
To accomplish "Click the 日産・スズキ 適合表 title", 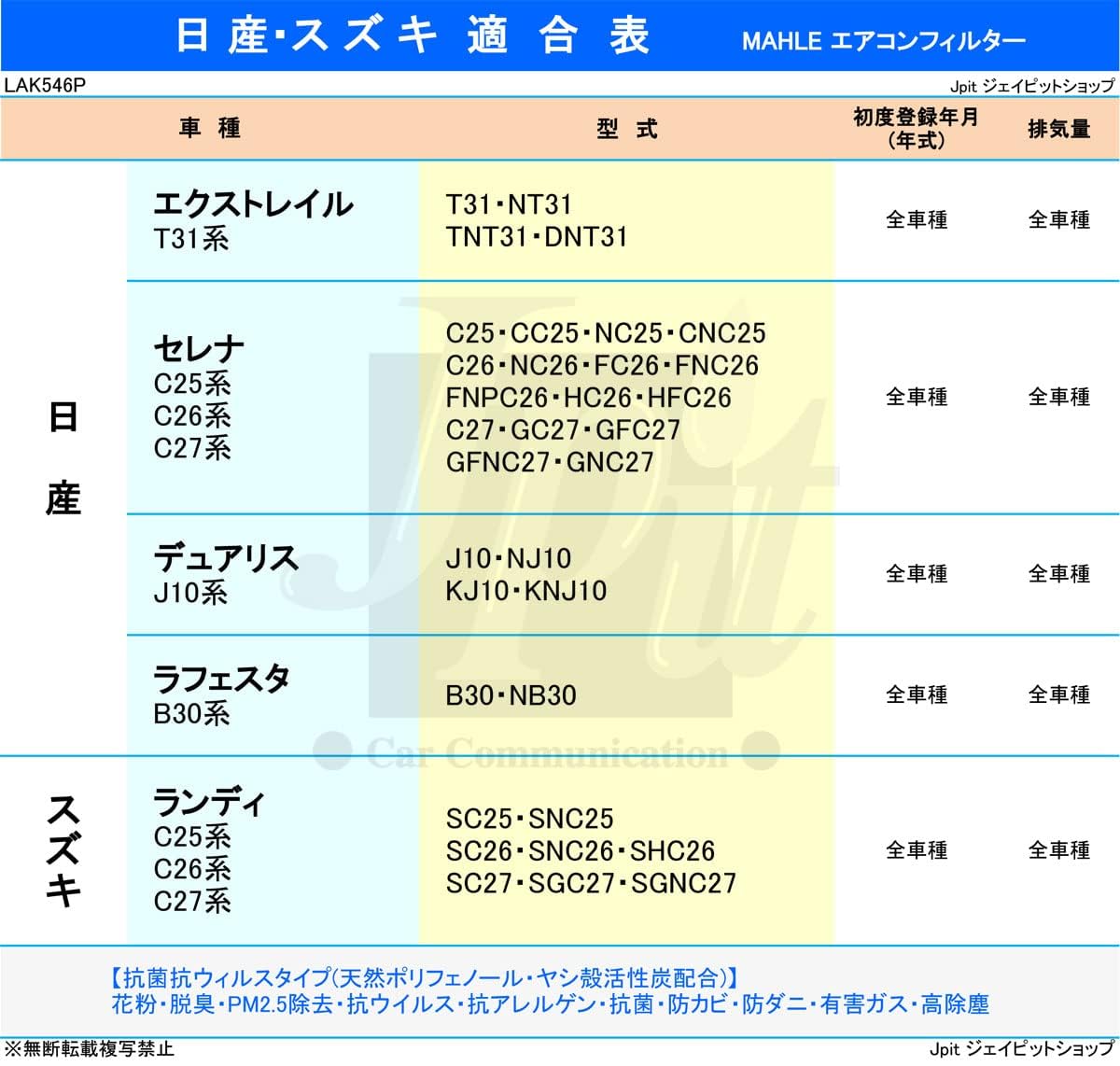I will click(x=412, y=36).
